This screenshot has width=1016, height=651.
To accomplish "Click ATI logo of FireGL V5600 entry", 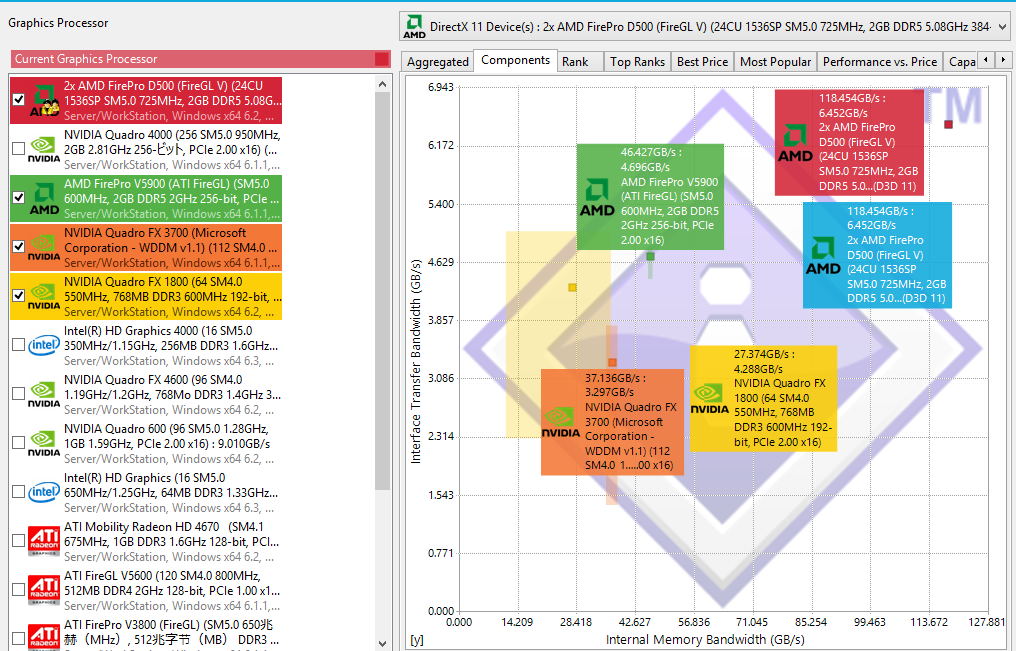I will pos(44,590).
